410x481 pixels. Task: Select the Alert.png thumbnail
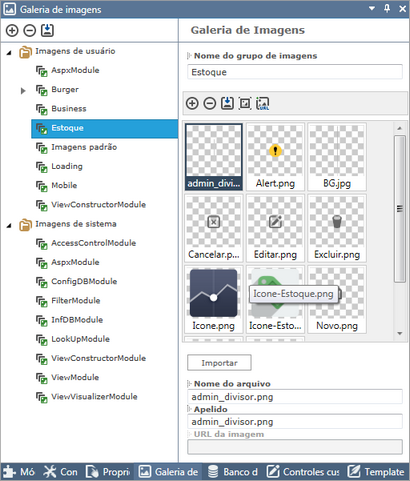pos(275,157)
